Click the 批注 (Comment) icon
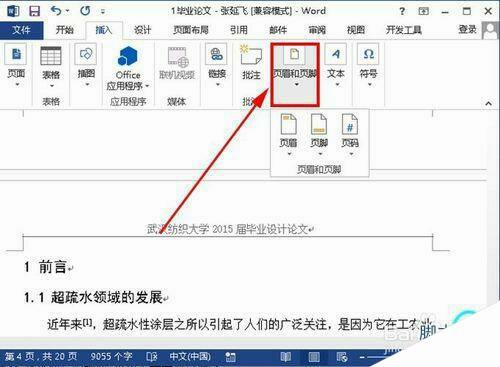The image size is (500, 367). coord(250,55)
